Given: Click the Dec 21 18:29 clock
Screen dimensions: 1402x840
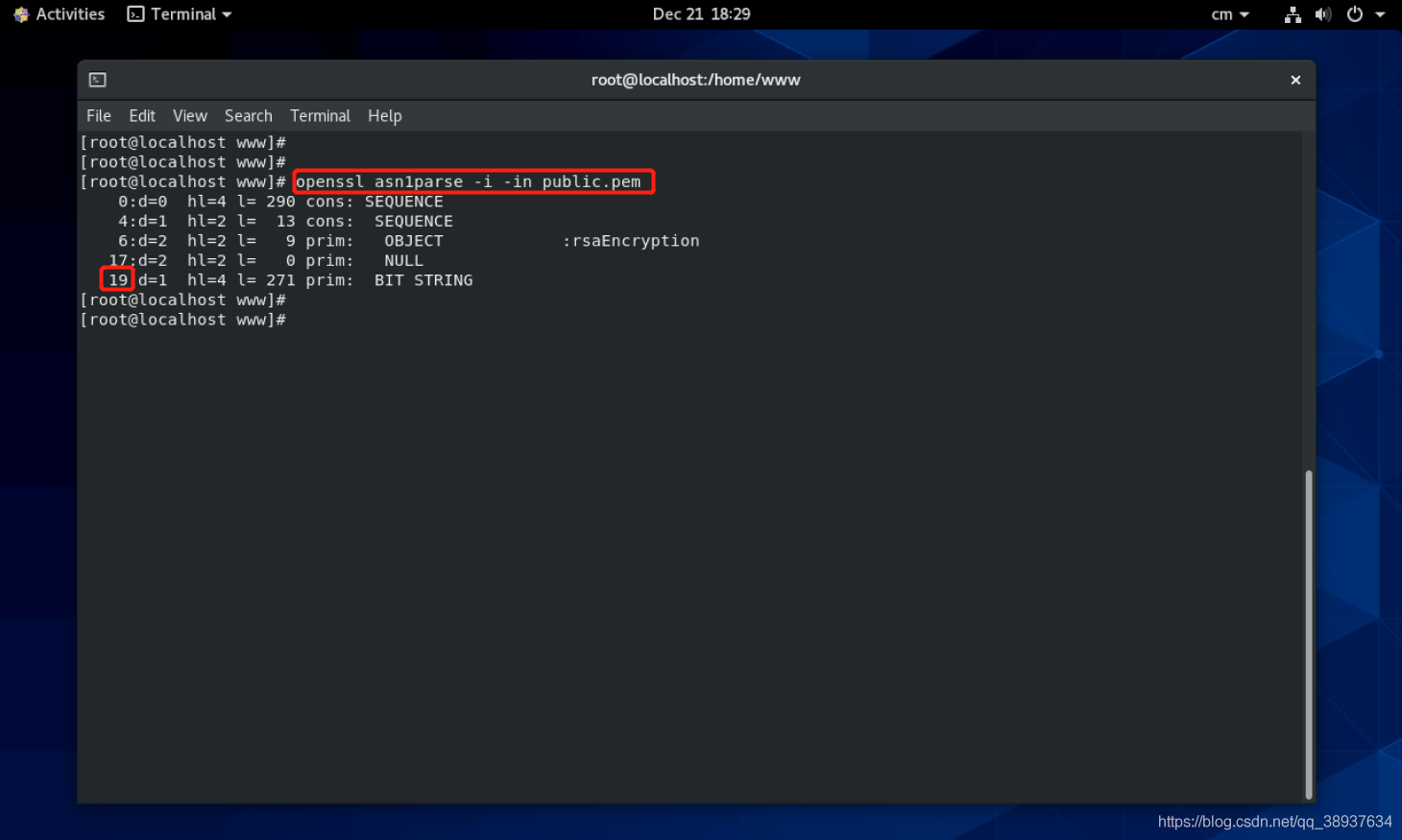Looking at the screenshot, I should pyautogui.click(x=701, y=14).
